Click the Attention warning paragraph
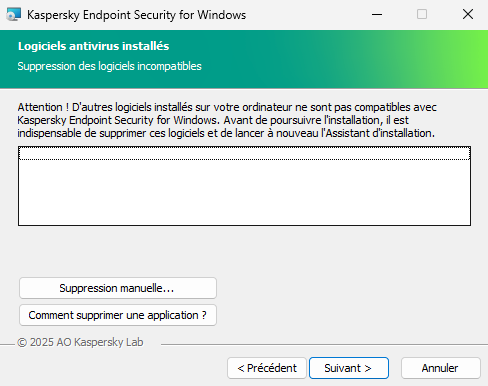Viewport: 488px width, 386px height. [227, 120]
